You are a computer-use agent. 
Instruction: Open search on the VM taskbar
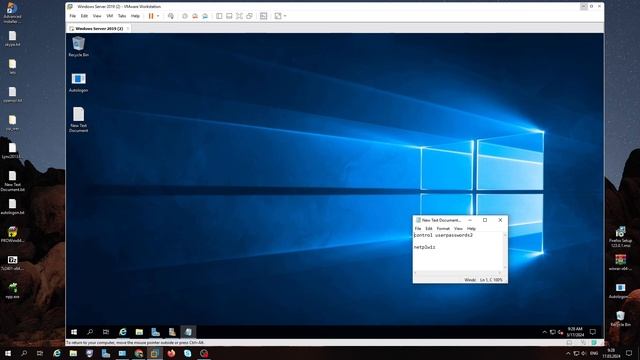coord(90,332)
